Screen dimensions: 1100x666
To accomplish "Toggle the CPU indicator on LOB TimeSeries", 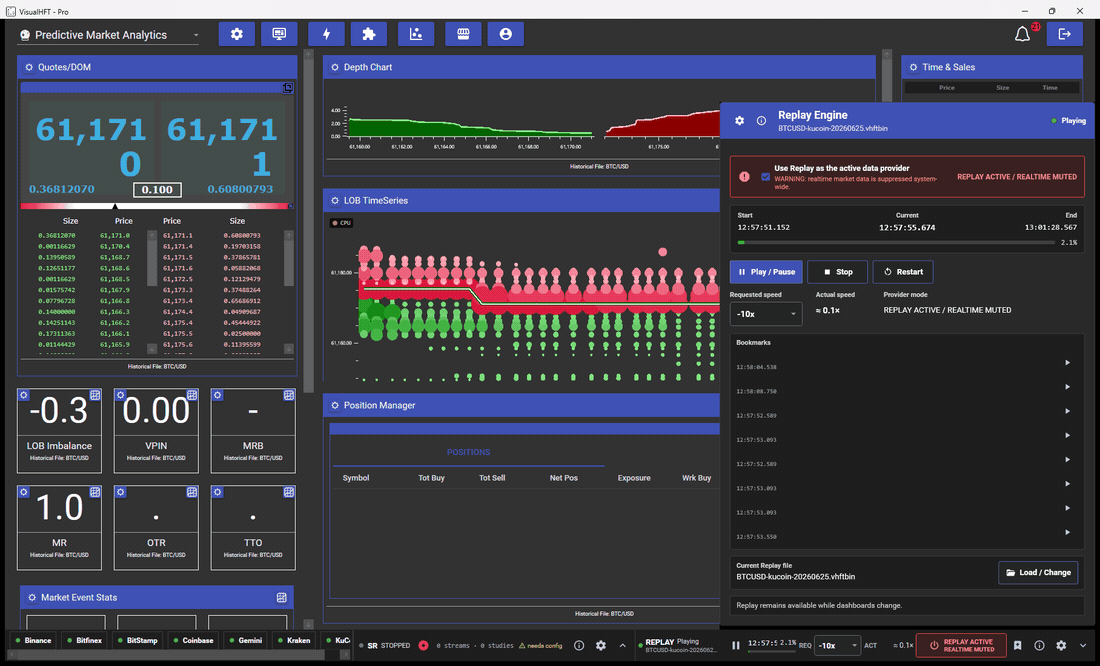I will pos(342,223).
